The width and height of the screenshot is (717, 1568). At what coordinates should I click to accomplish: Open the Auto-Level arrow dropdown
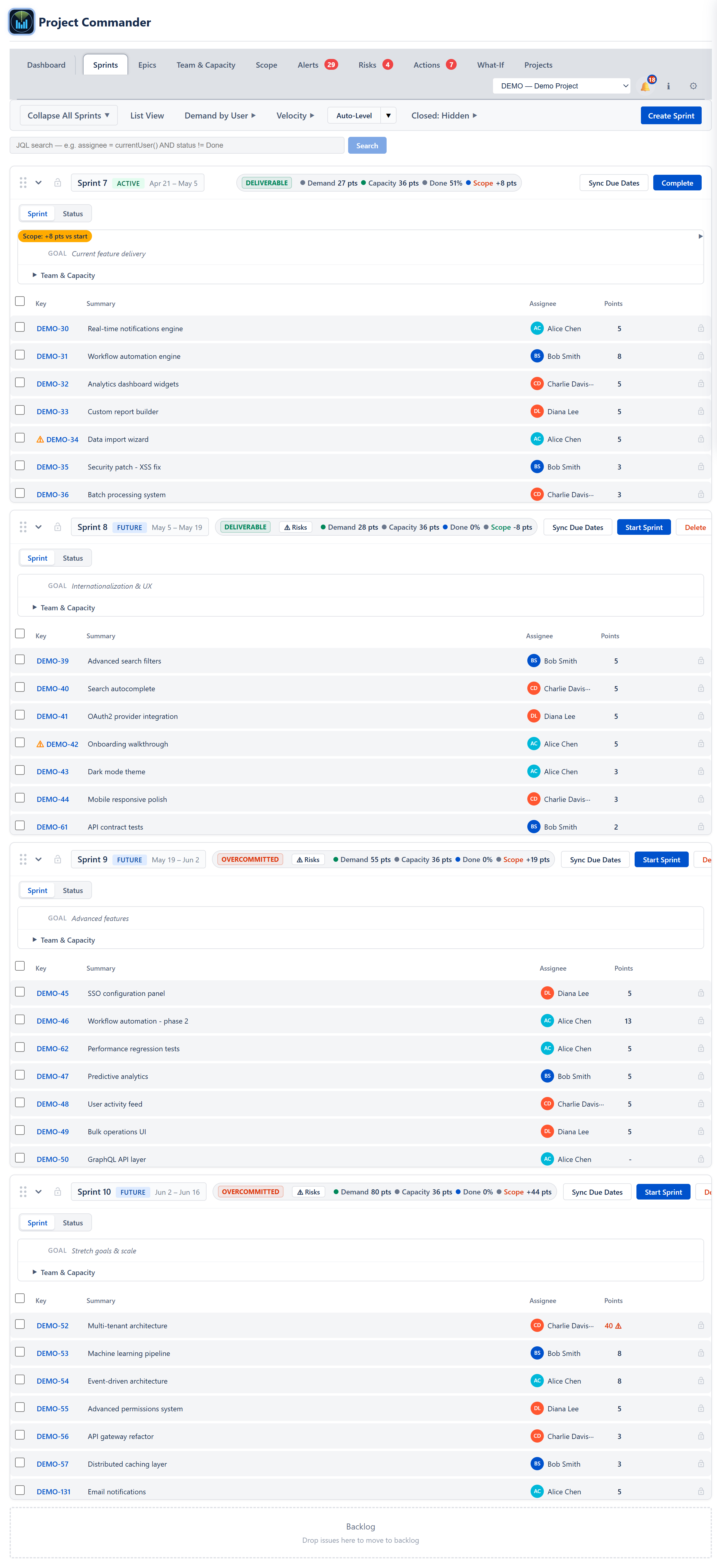389,116
